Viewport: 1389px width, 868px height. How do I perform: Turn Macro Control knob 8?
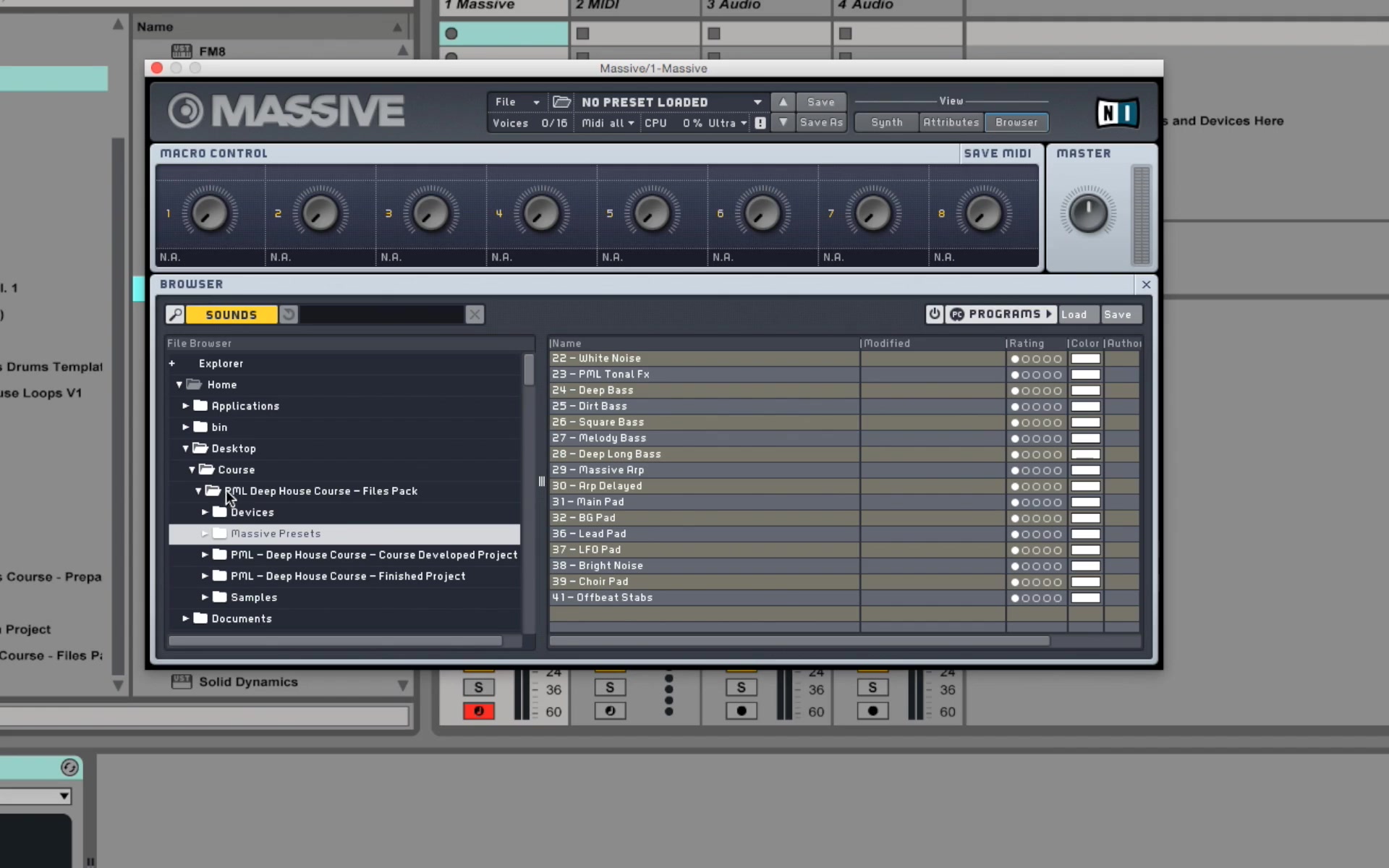(x=984, y=213)
